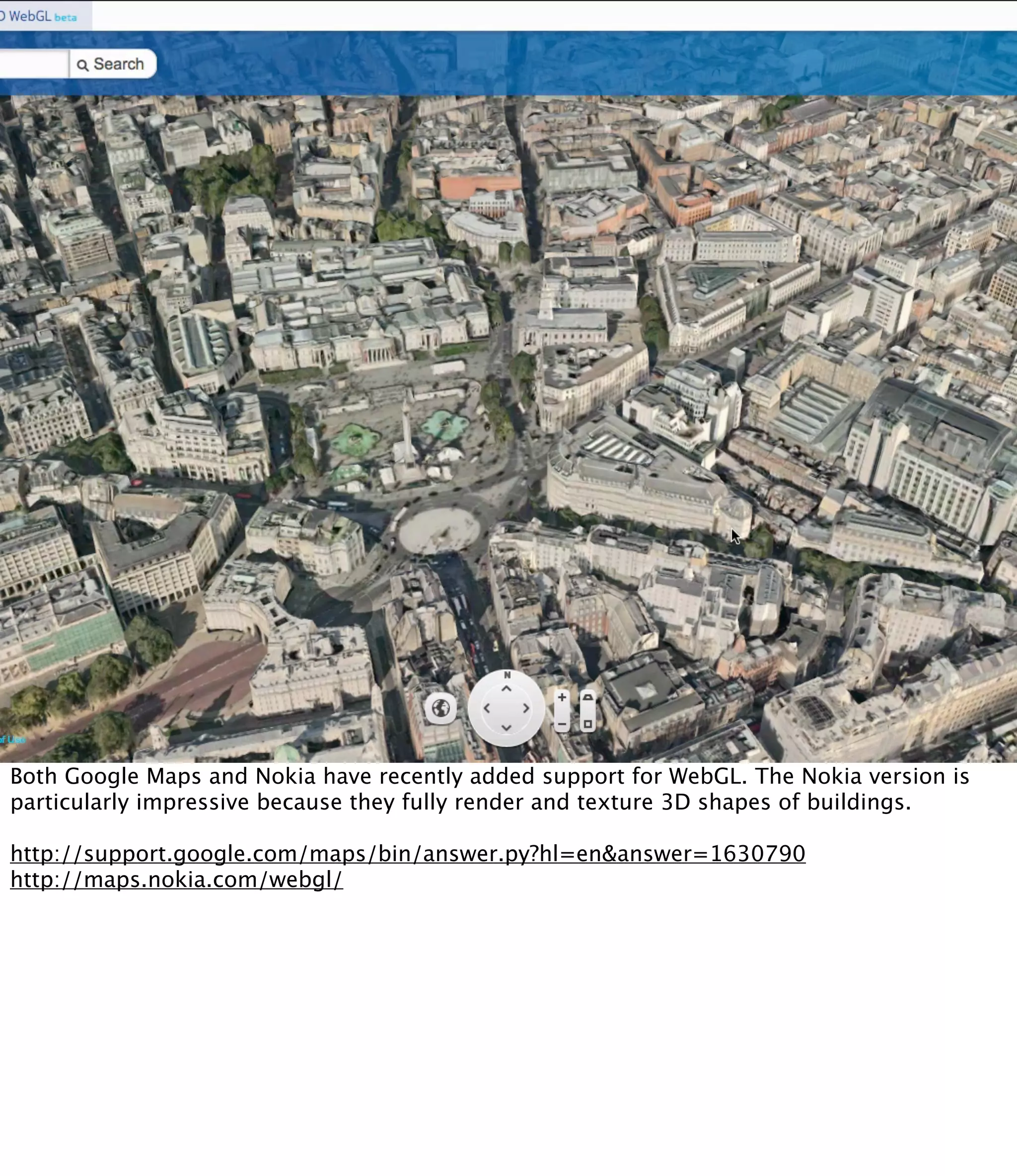Click into the map search input field
Viewport: 1017px width, 1176px height.
tap(34, 64)
